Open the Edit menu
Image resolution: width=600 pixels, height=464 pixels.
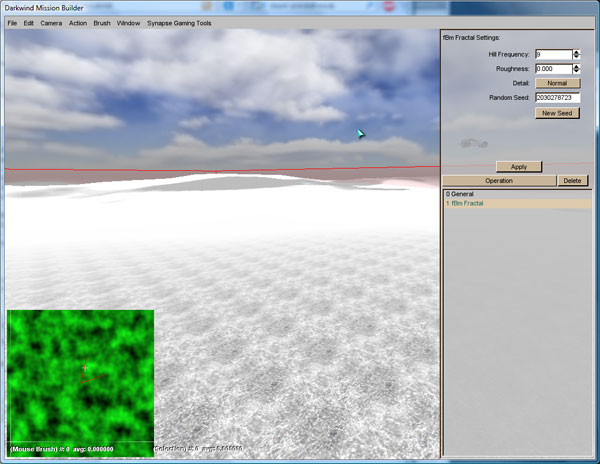coord(29,22)
